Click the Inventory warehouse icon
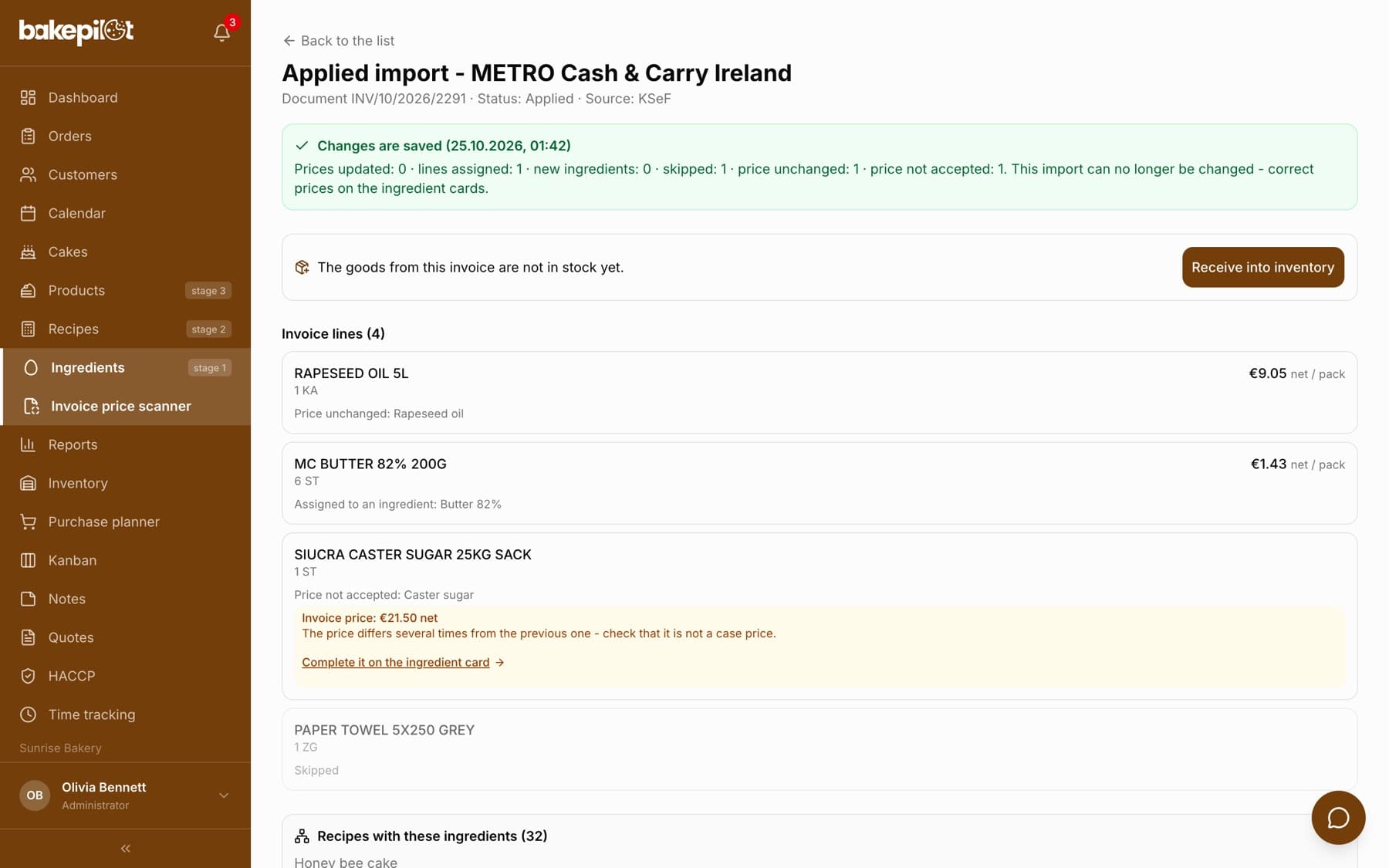The height and width of the screenshot is (868, 1389). [28, 483]
